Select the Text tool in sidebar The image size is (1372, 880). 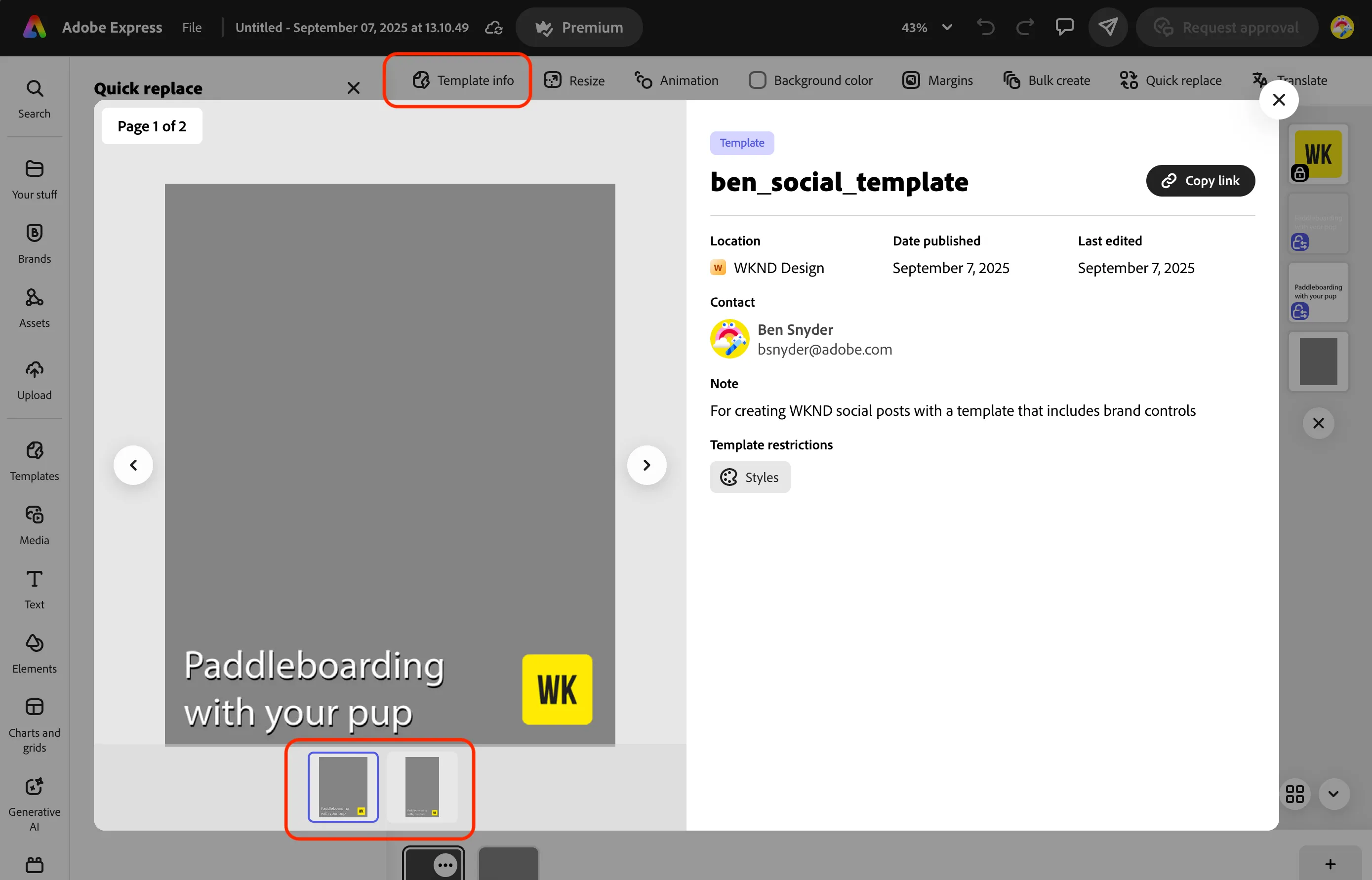(x=34, y=589)
